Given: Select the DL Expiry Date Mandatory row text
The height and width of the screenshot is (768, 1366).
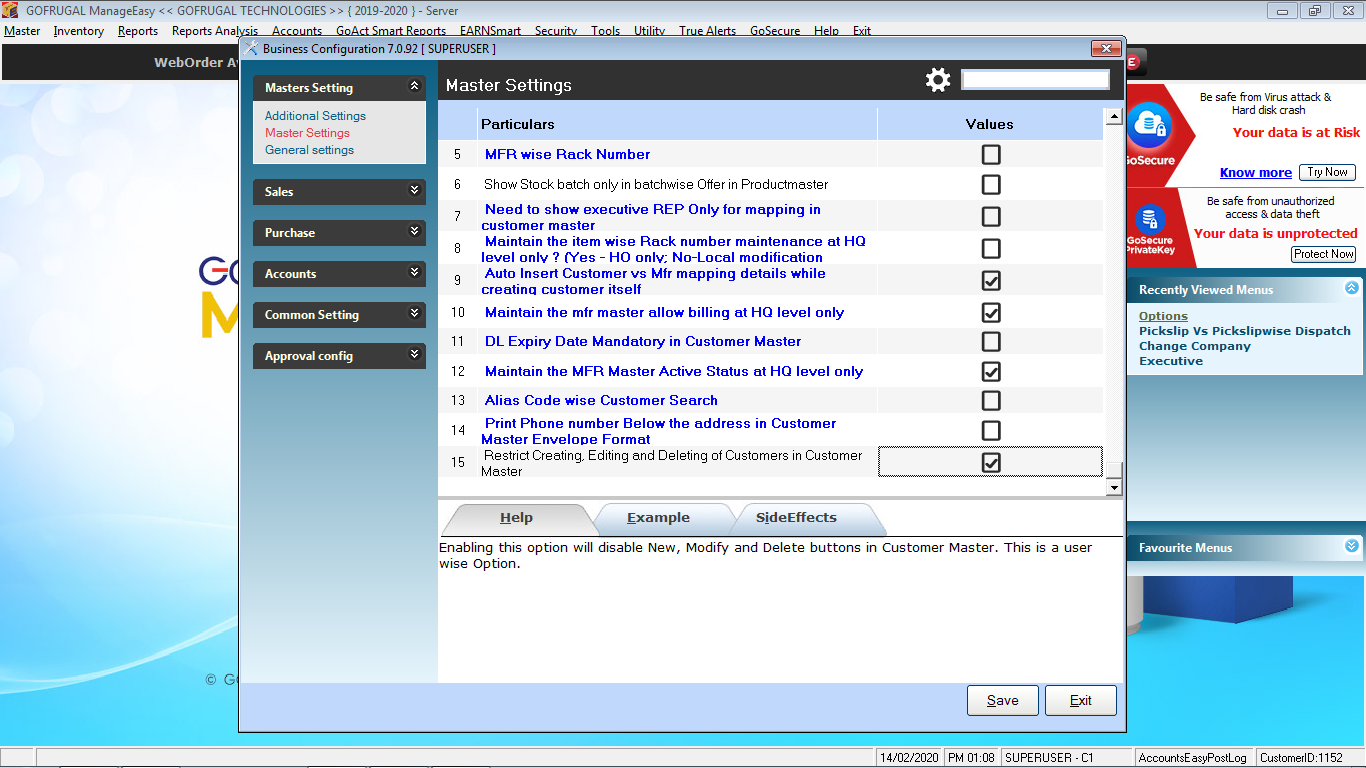Looking at the screenshot, I should tap(643, 342).
